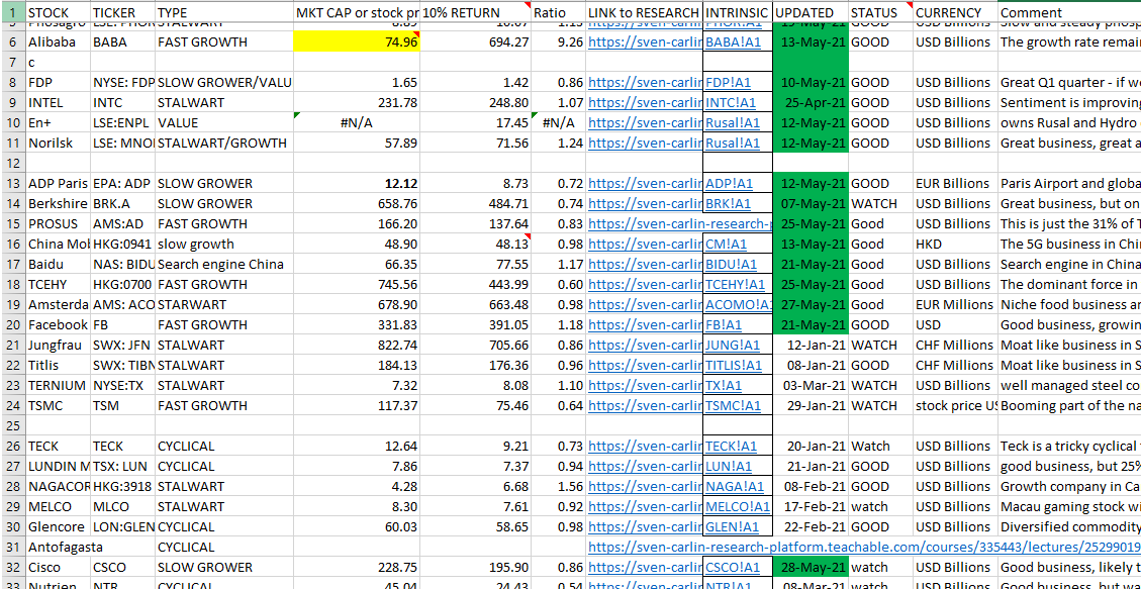Open the ACOMO!A1 sheet link
Screen dimensions: 1145x592
(x=739, y=304)
